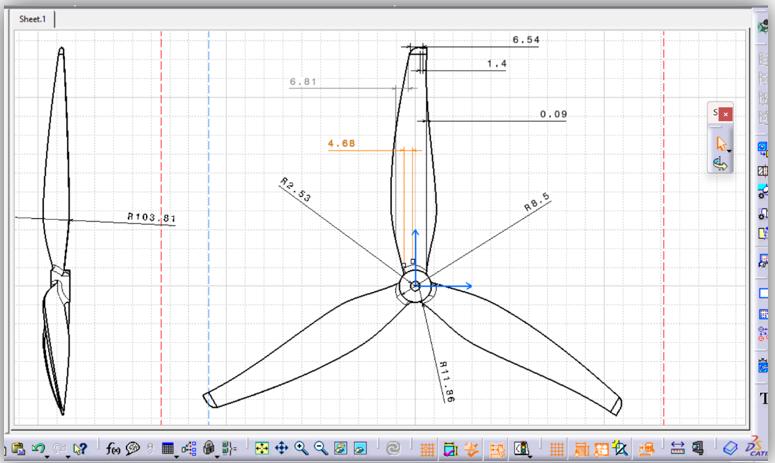Click the orange tiled views icon
The image size is (775, 463).
pyautogui.click(x=602, y=450)
